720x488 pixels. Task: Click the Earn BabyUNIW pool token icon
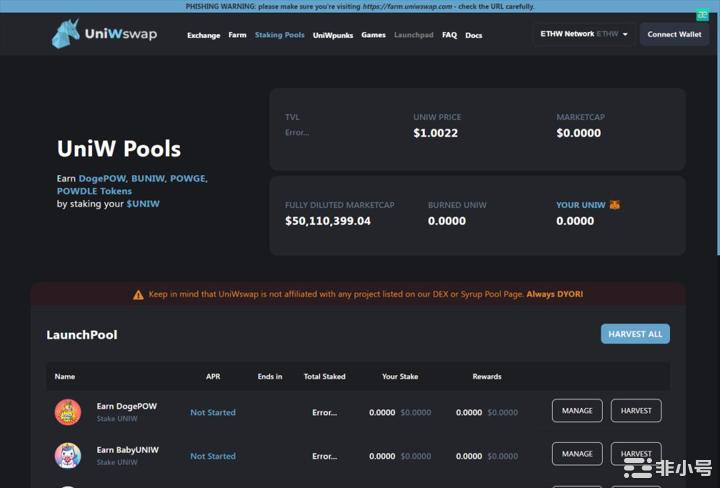click(68, 455)
